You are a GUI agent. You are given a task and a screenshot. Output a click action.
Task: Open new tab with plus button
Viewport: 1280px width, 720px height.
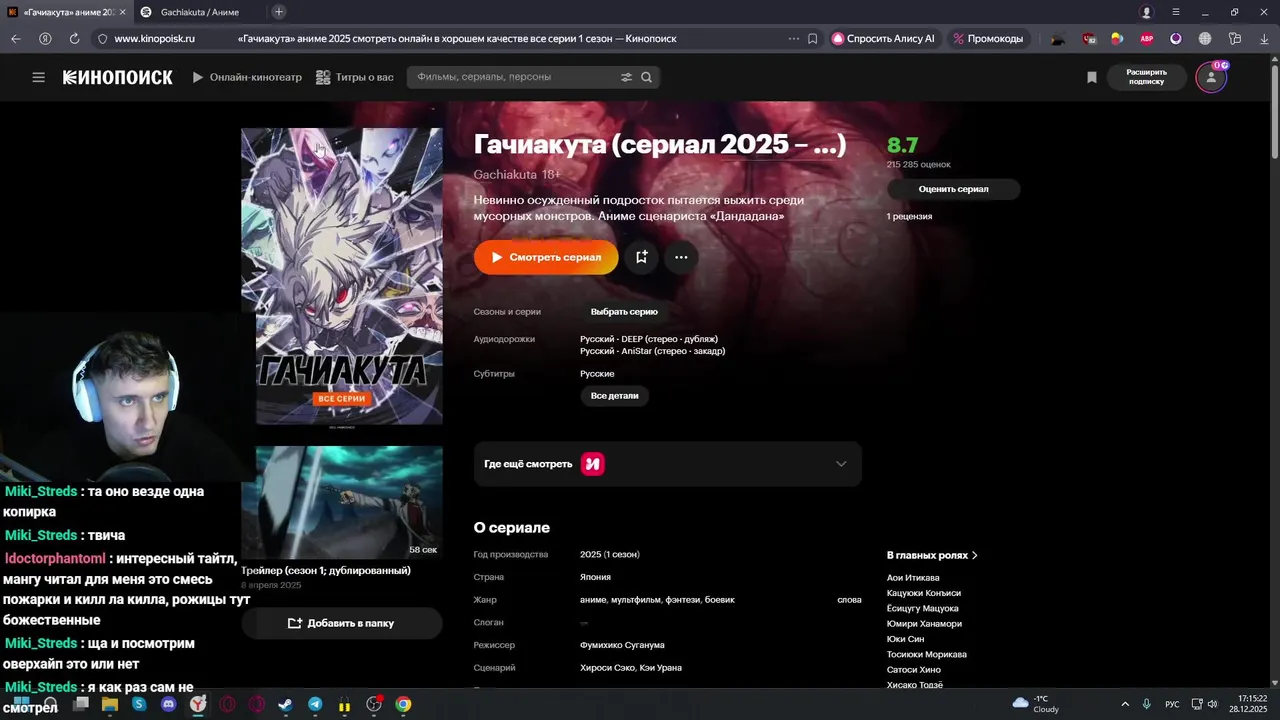tap(279, 12)
